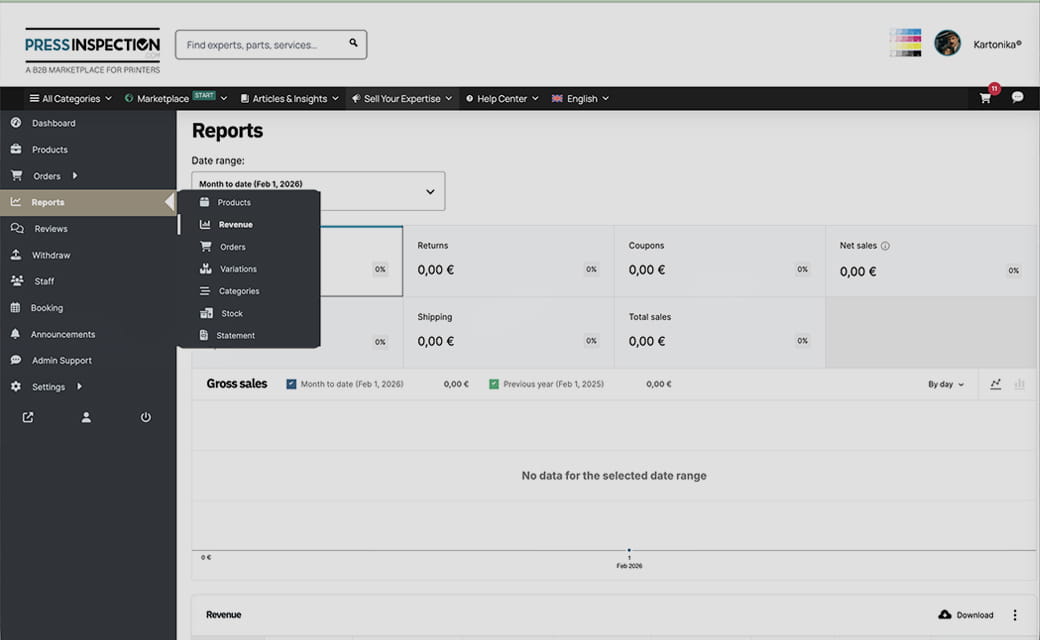The width and height of the screenshot is (1040, 640).
Task: Switch to bar chart view icon
Action: point(1020,384)
